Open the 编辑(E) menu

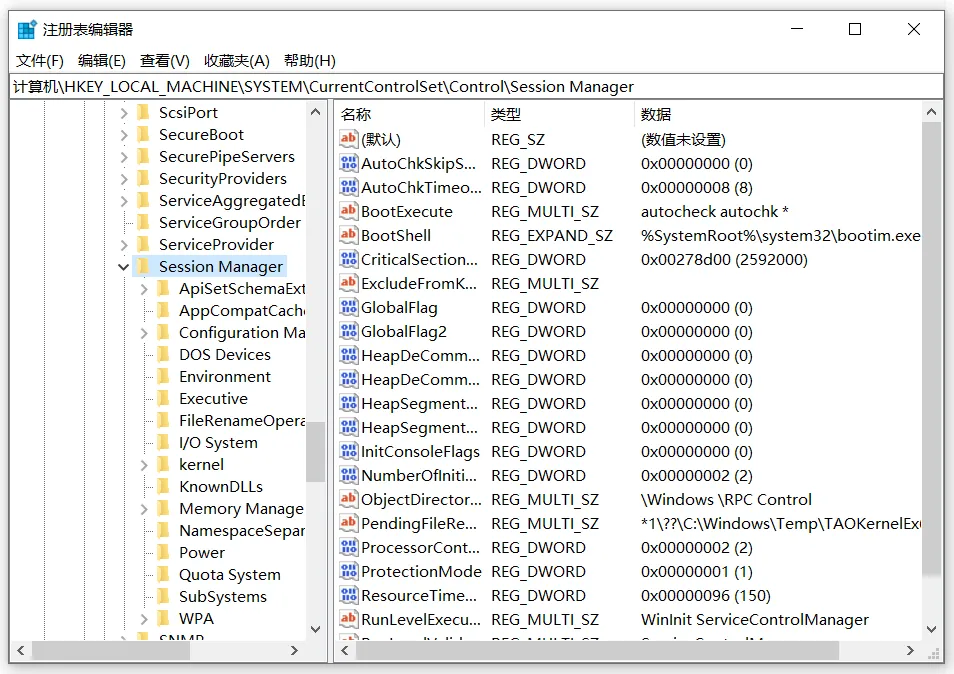pos(102,61)
